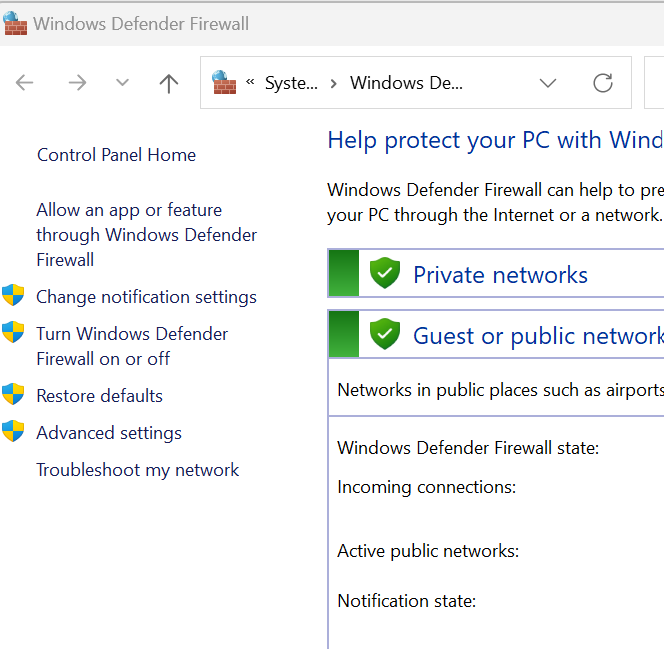664x649 pixels.
Task: Click 'Windows Defender Firewall state:' label
Action: click(x=468, y=448)
